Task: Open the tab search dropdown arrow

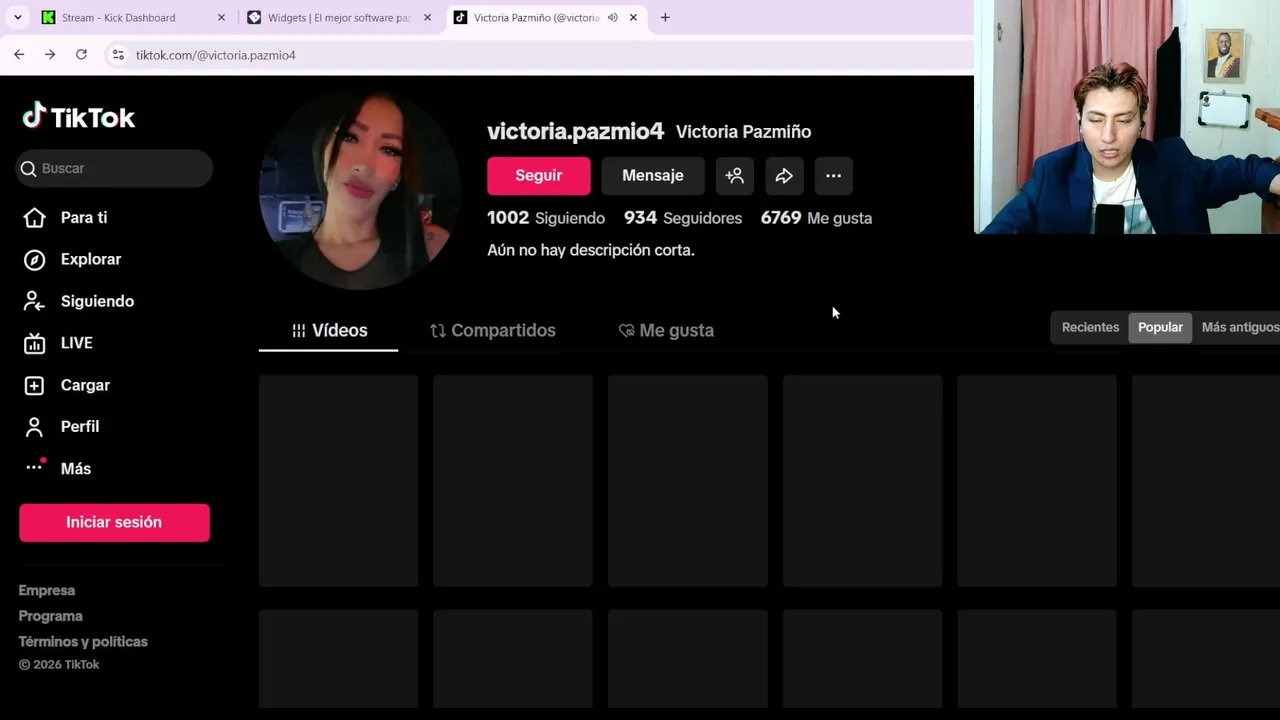Action: tap(17, 17)
